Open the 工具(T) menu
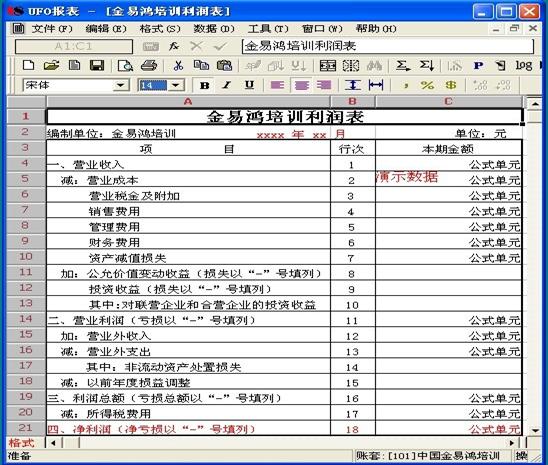The width and height of the screenshot is (548, 465). tap(268, 29)
